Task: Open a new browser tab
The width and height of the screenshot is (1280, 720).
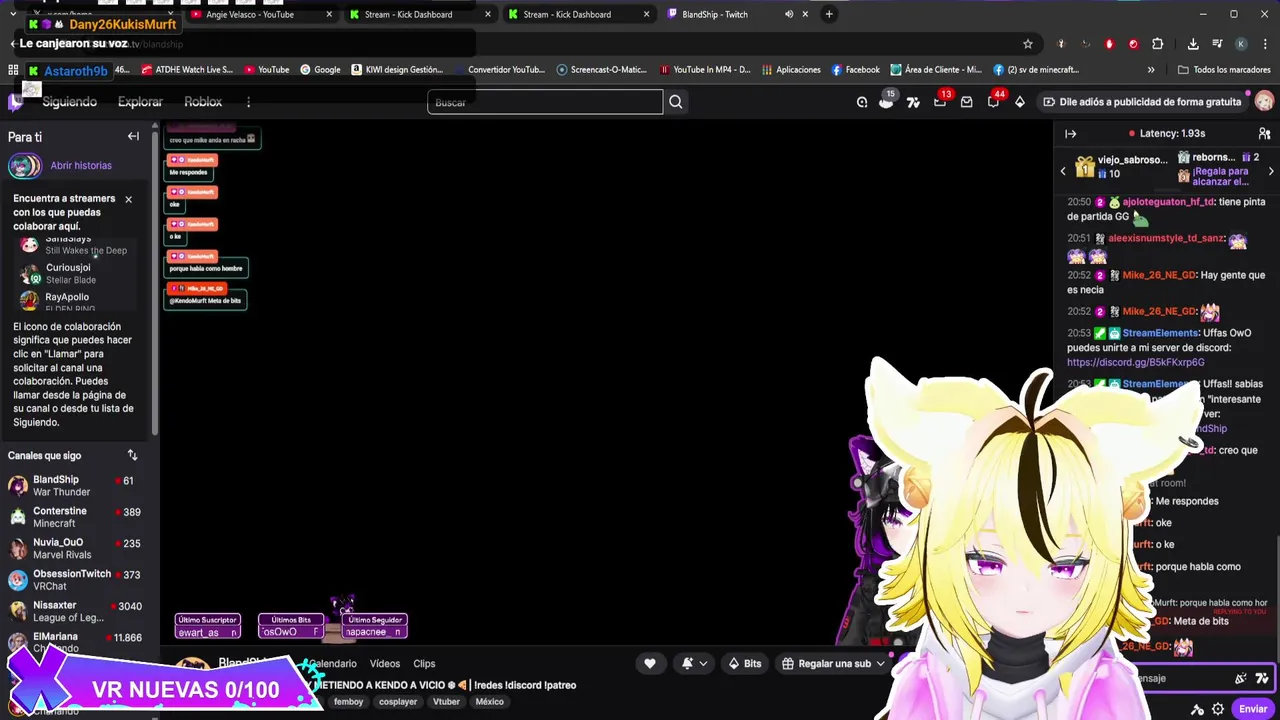Action: click(x=829, y=14)
